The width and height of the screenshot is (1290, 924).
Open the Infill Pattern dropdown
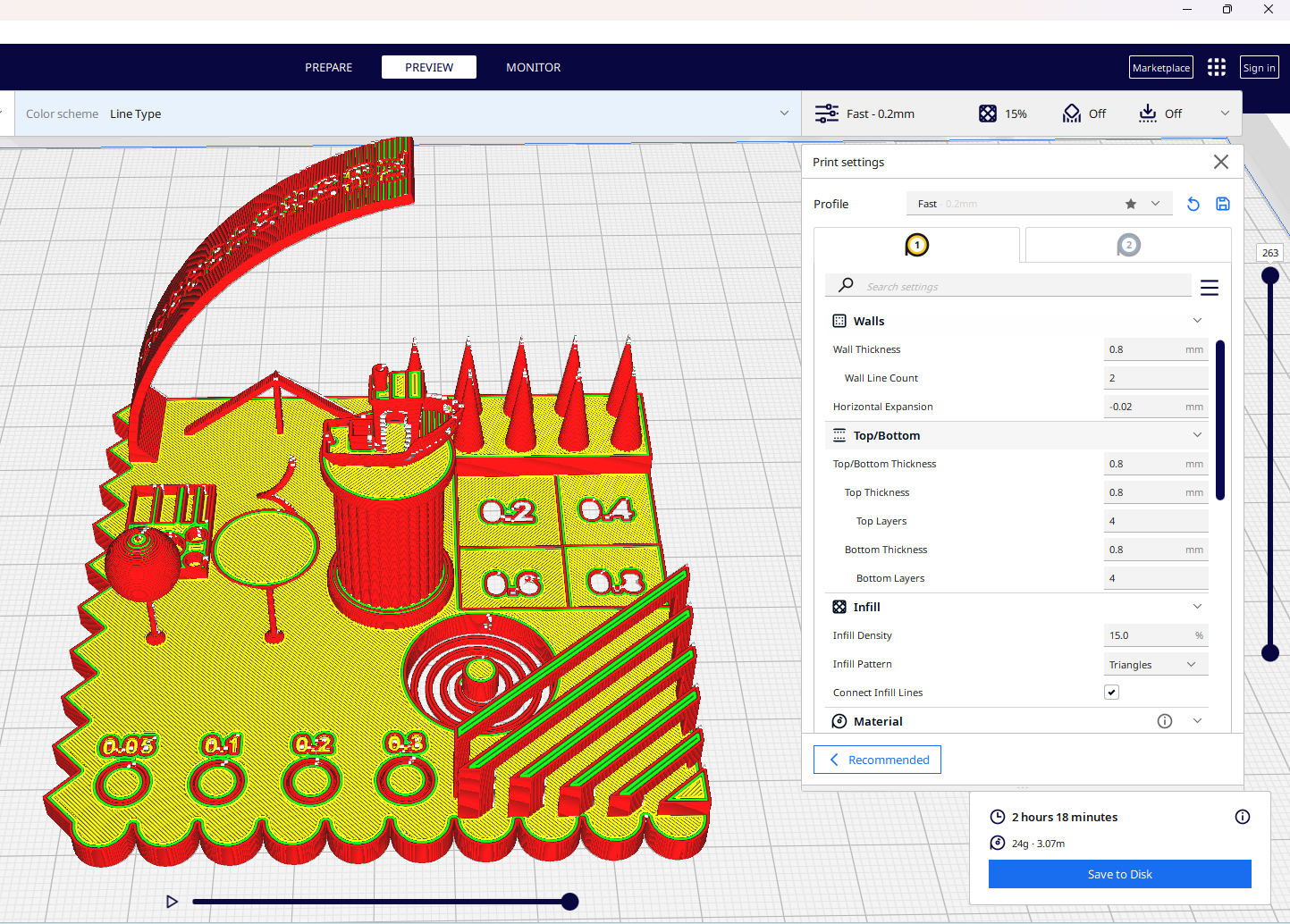tap(1156, 664)
